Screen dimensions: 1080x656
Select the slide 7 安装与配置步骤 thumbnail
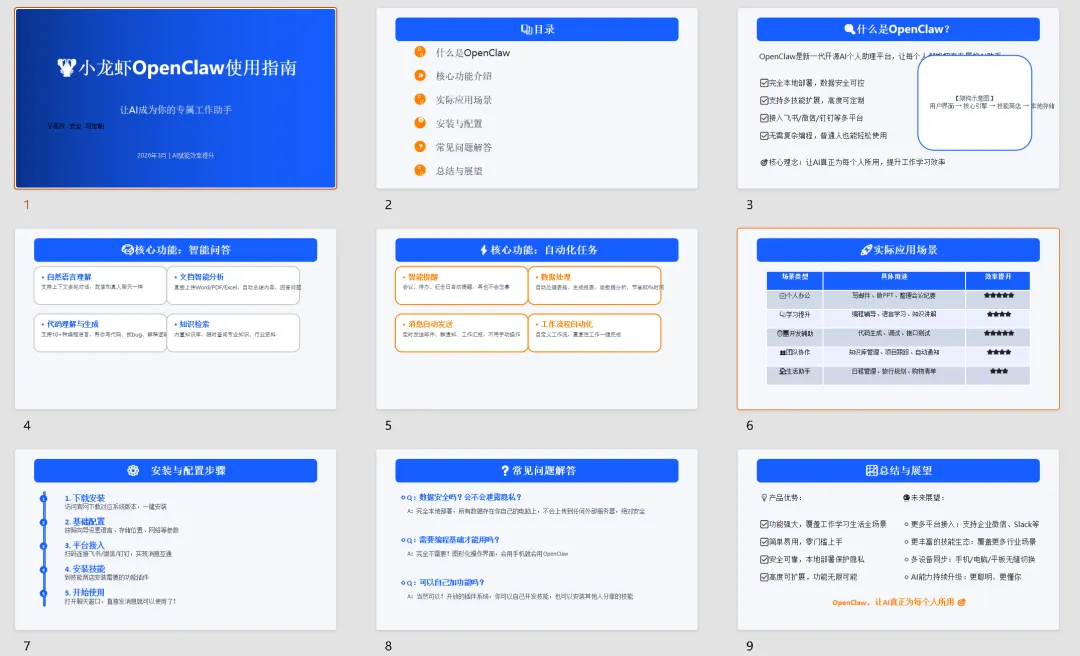click(x=176, y=540)
